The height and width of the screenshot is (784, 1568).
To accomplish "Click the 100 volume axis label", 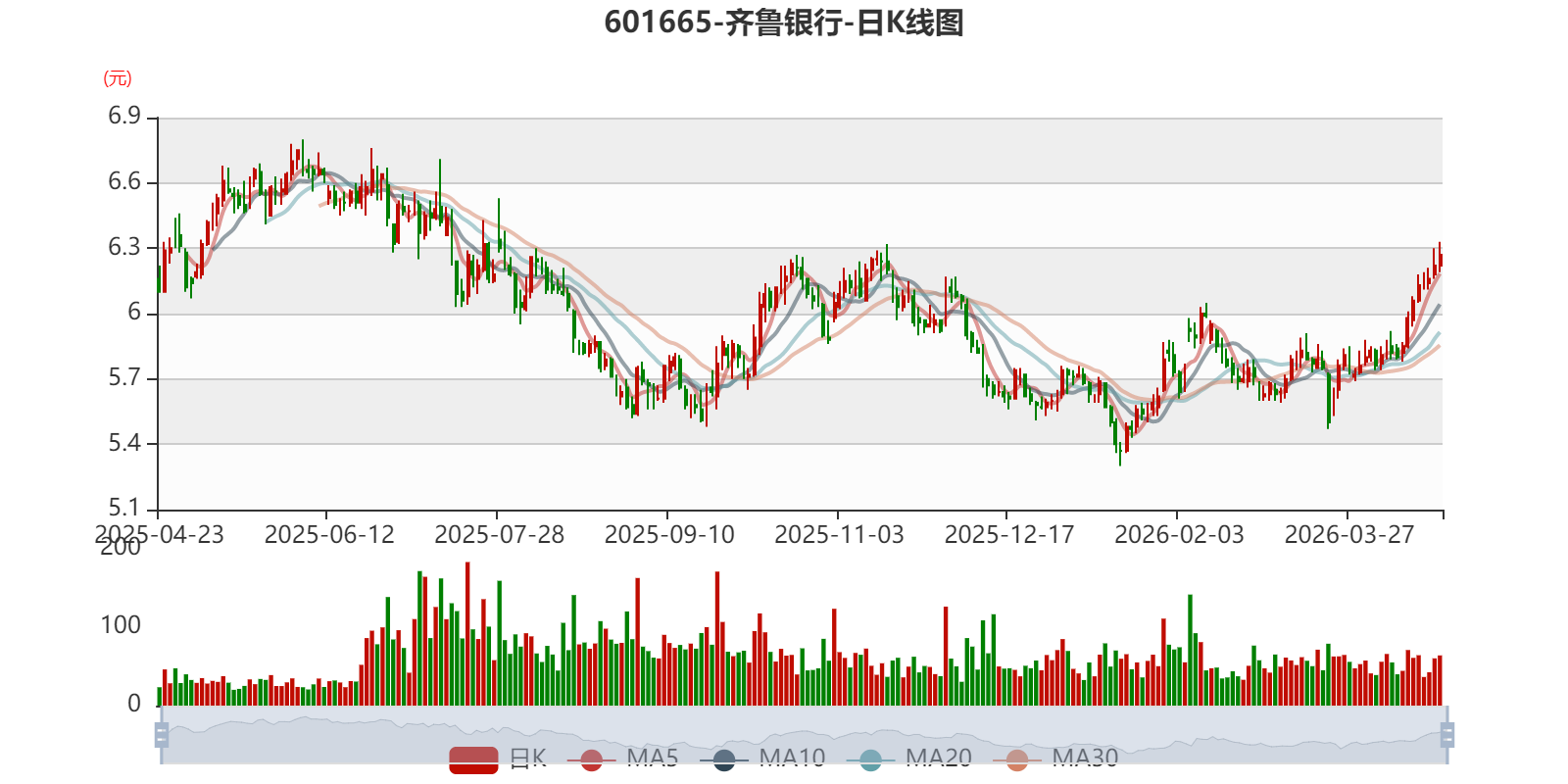I will (121, 625).
